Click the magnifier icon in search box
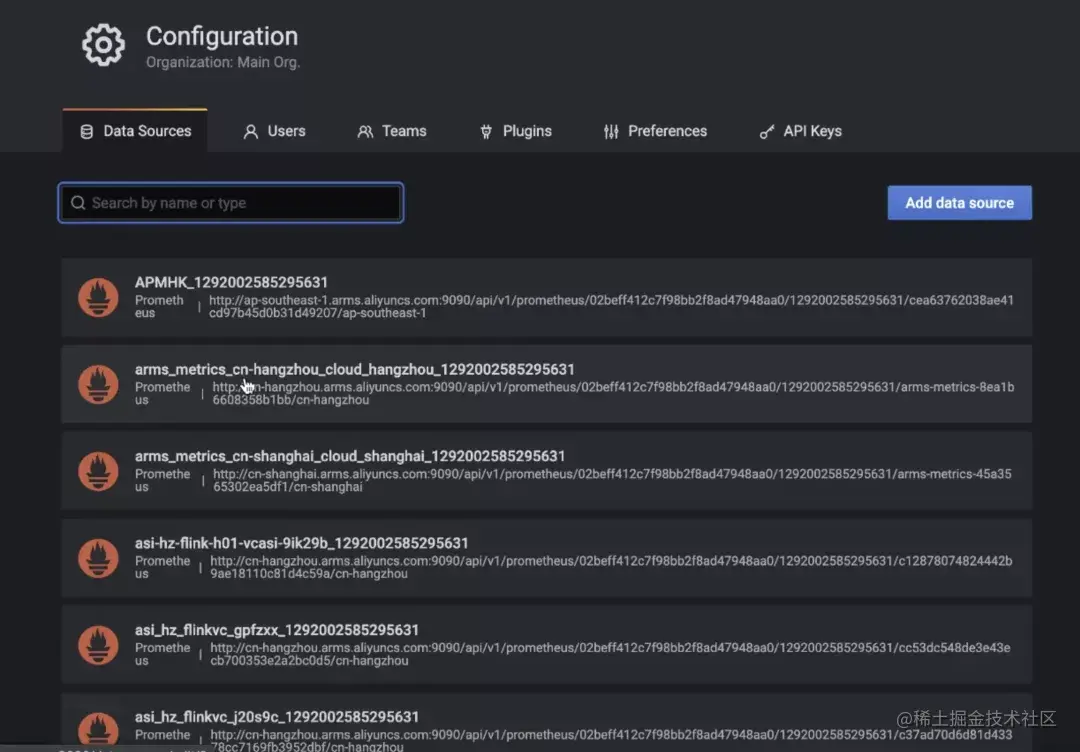 point(78,202)
